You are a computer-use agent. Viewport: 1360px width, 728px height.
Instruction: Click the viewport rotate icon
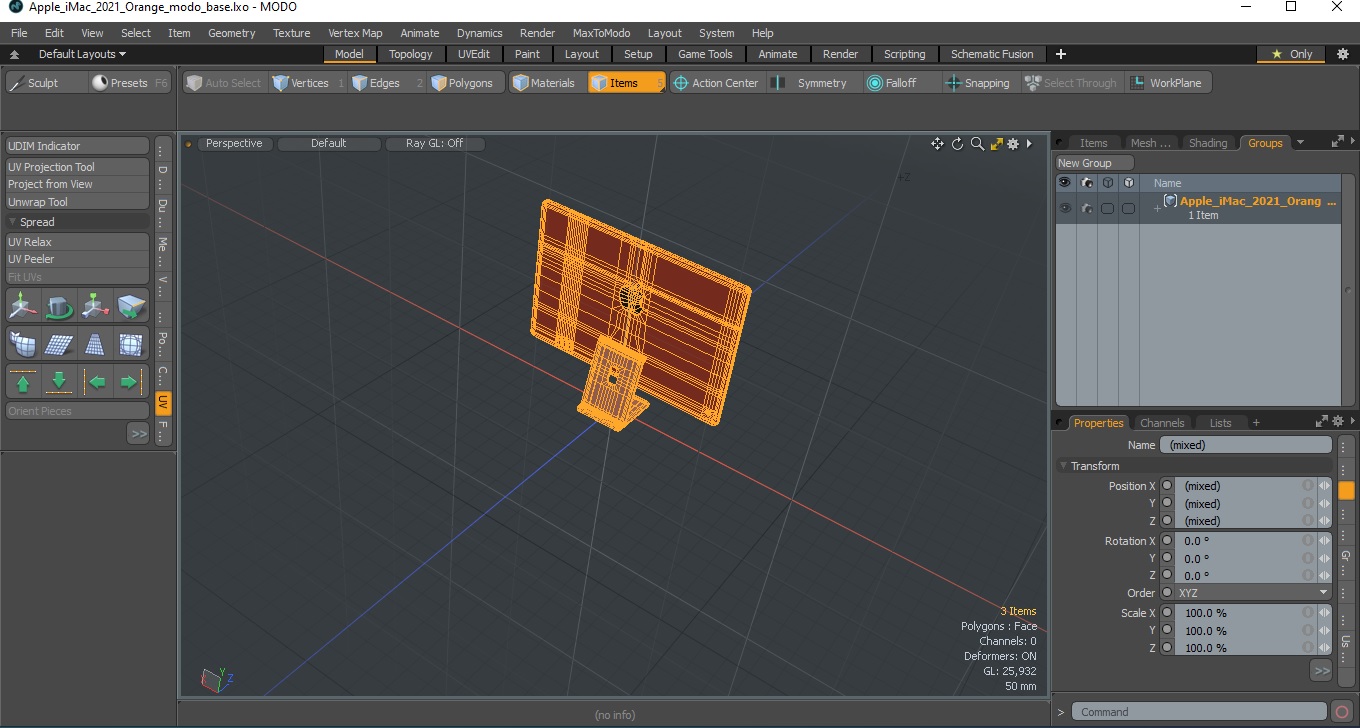coord(957,144)
